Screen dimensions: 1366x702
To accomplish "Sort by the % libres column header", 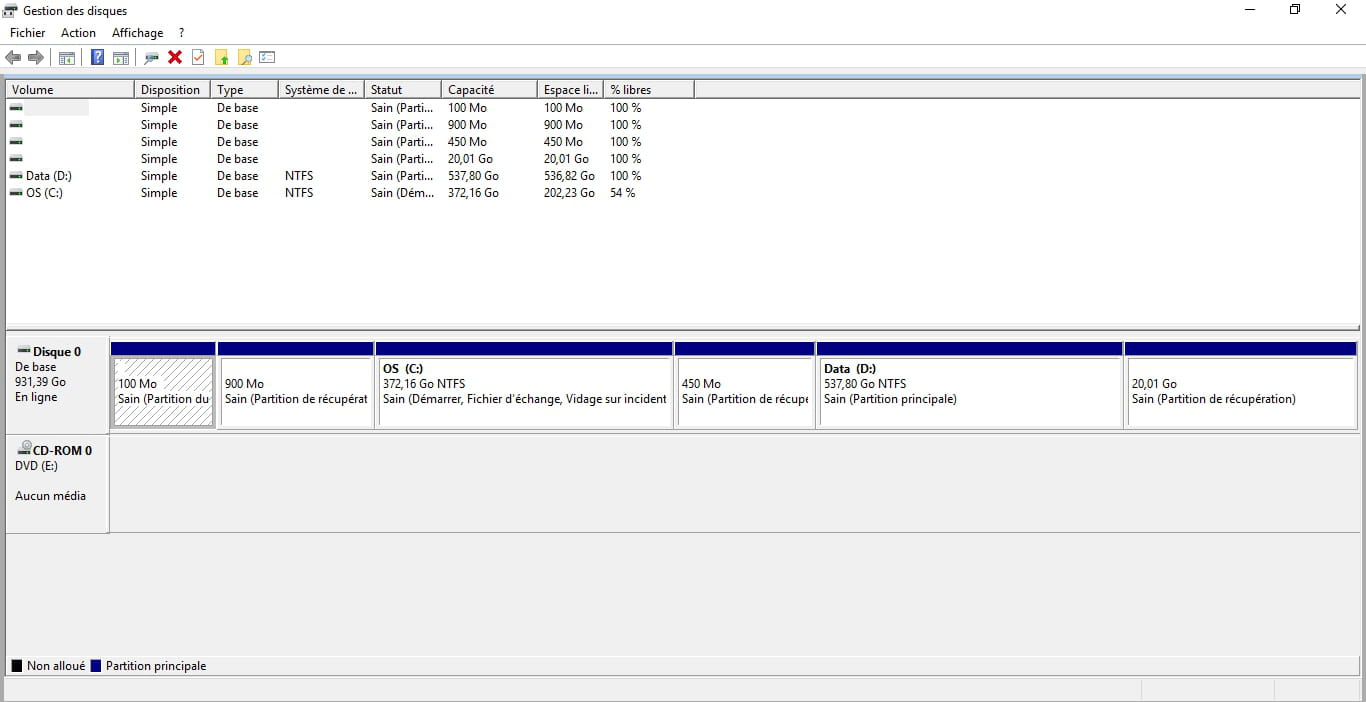I will 649,90.
